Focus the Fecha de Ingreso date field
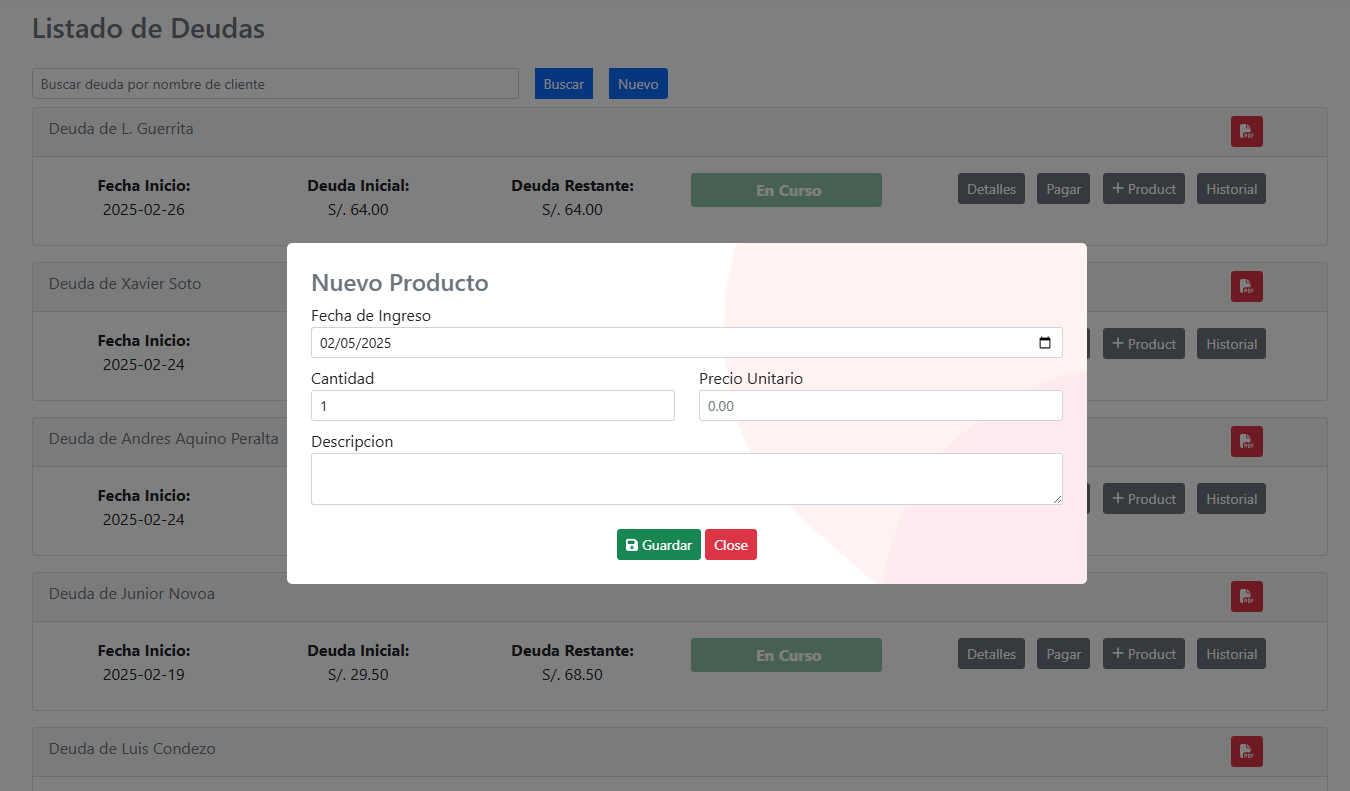 click(686, 343)
